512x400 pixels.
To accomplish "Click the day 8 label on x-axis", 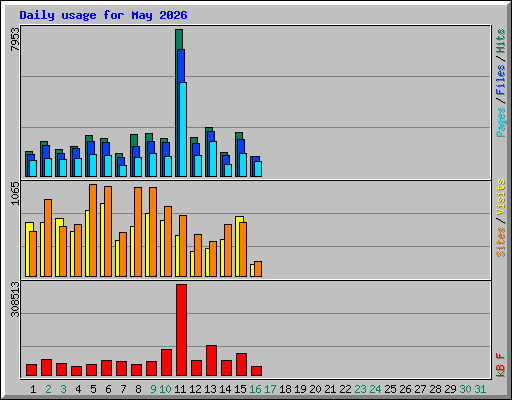I will pyautogui.click(x=138, y=389).
